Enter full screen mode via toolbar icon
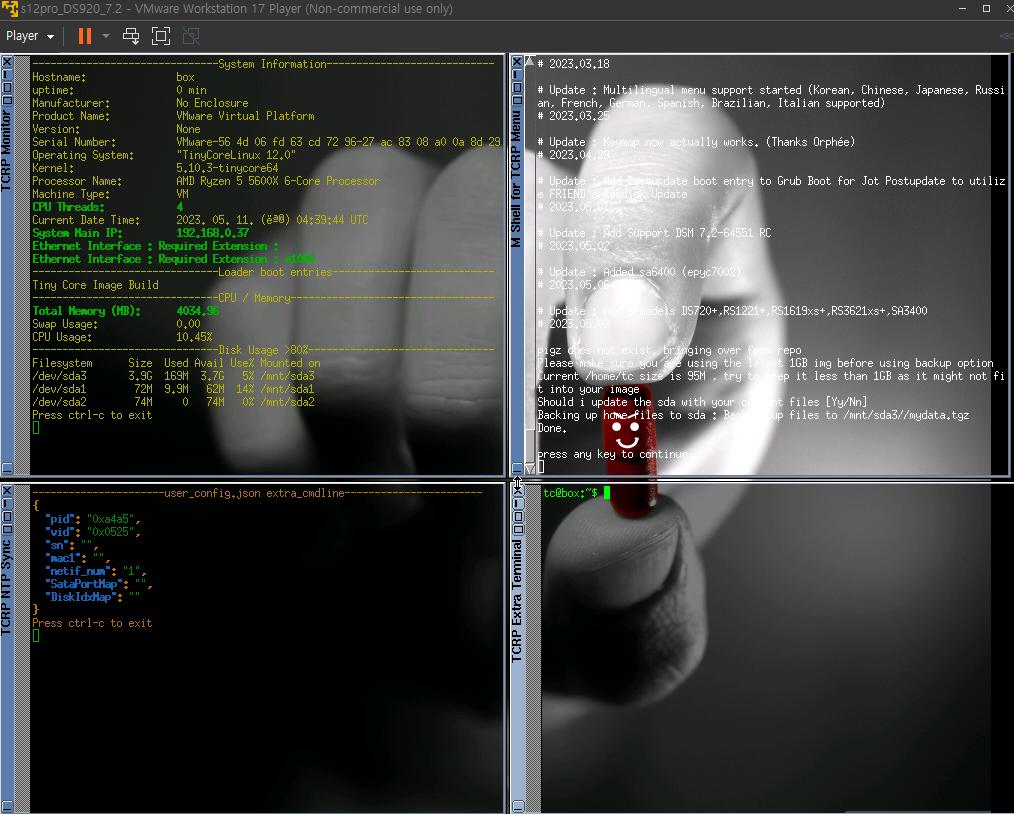Screen dimensions: 1014x814 click(161, 36)
